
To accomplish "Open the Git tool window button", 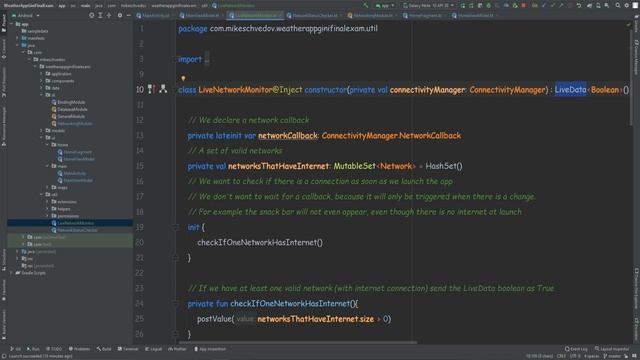I will point(16,349).
